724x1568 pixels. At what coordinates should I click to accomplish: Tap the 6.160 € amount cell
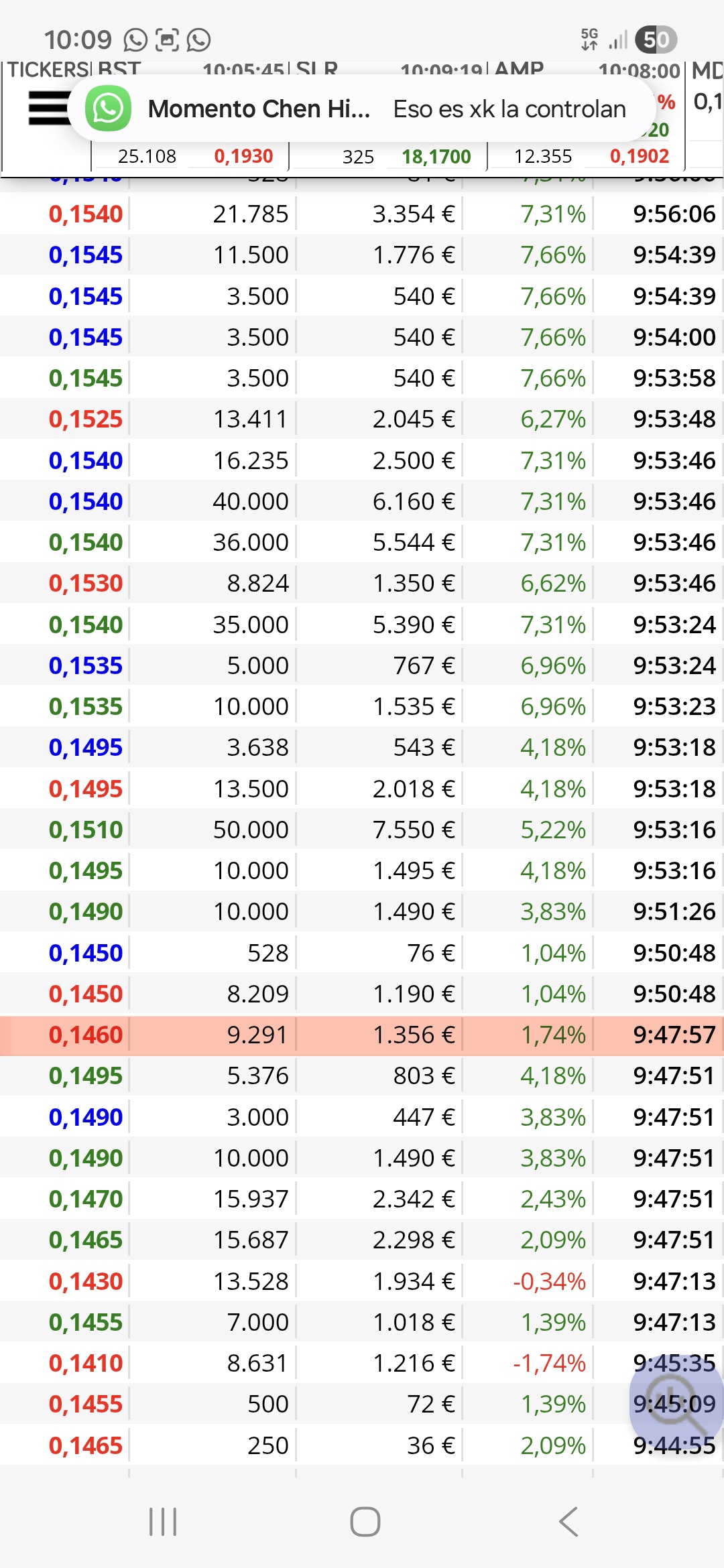pyautogui.click(x=413, y=501)
